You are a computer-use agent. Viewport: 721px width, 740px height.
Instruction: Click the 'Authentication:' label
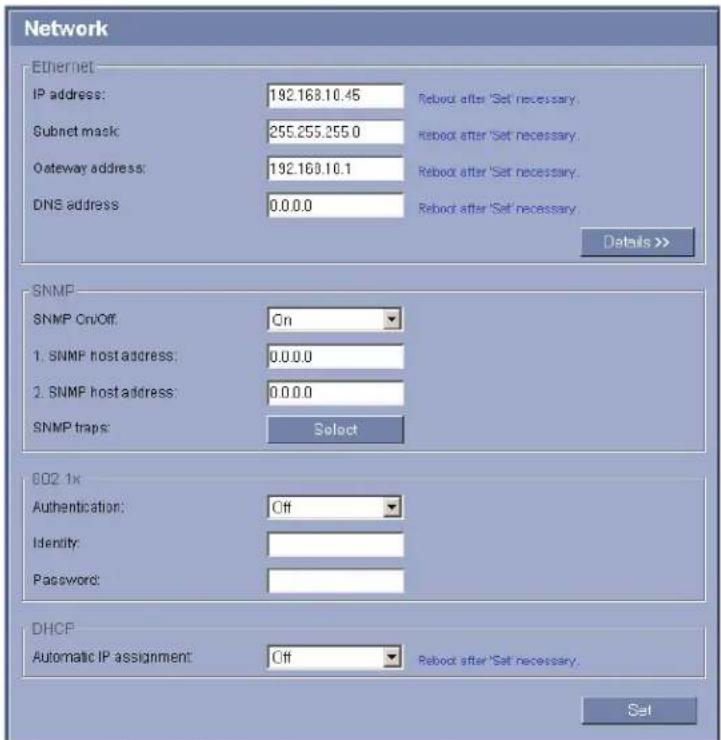[x=78, y=507]
